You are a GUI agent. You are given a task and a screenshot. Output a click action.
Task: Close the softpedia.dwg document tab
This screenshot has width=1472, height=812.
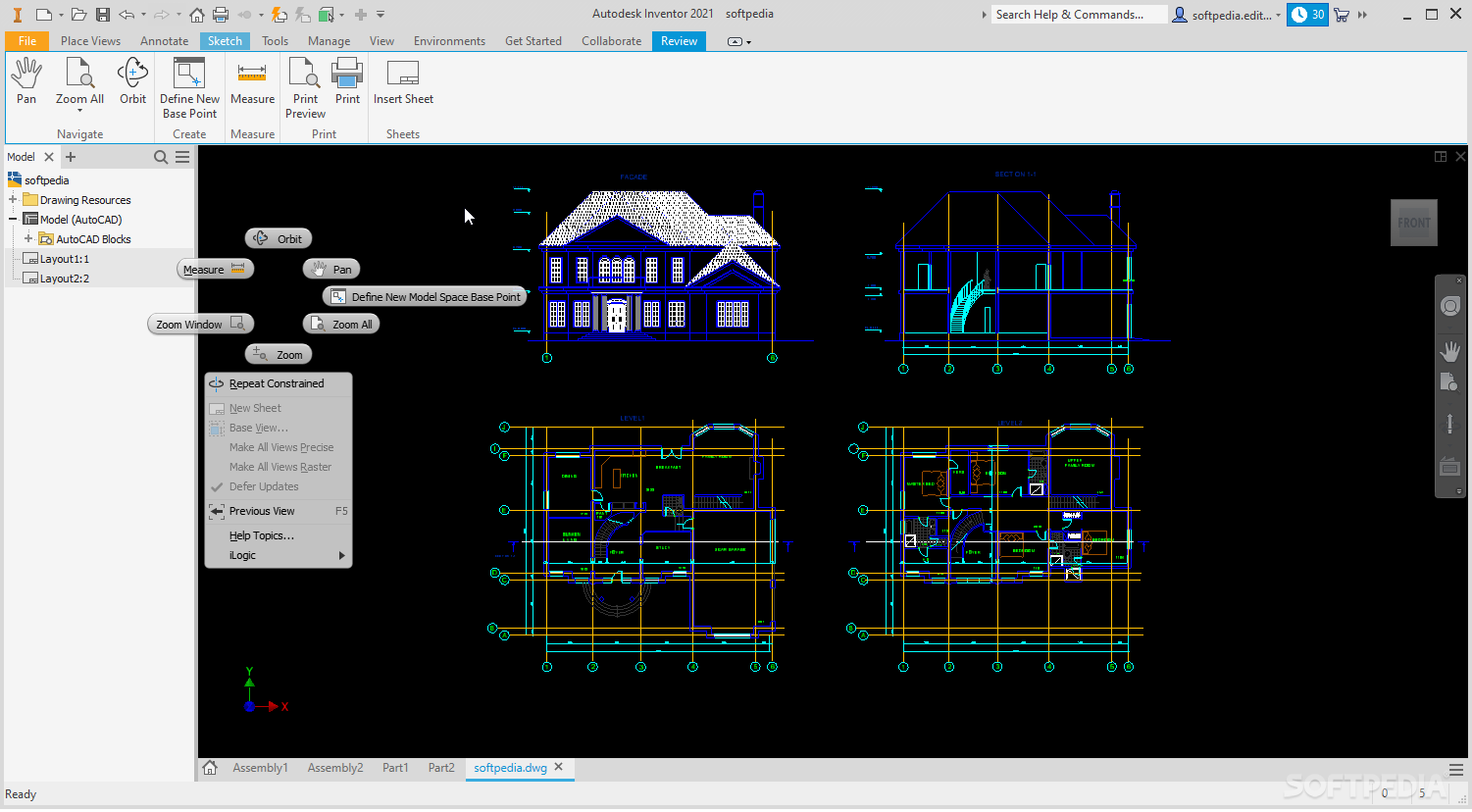coord(559,767)
